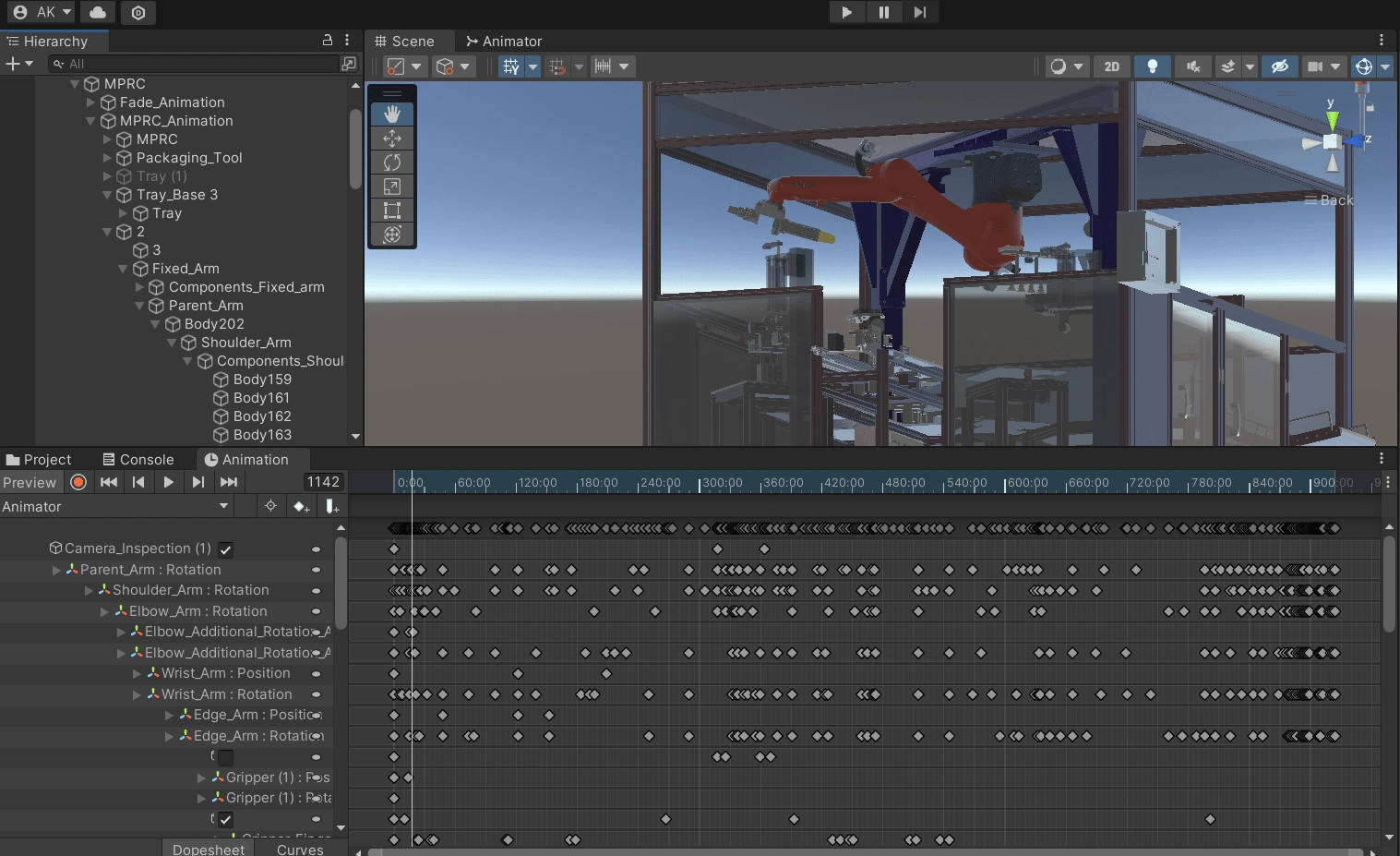Open the create object plus dropdown
The height and width of the screenshot is (856, 1400).
pyautogui.click(x=19, y=64)
